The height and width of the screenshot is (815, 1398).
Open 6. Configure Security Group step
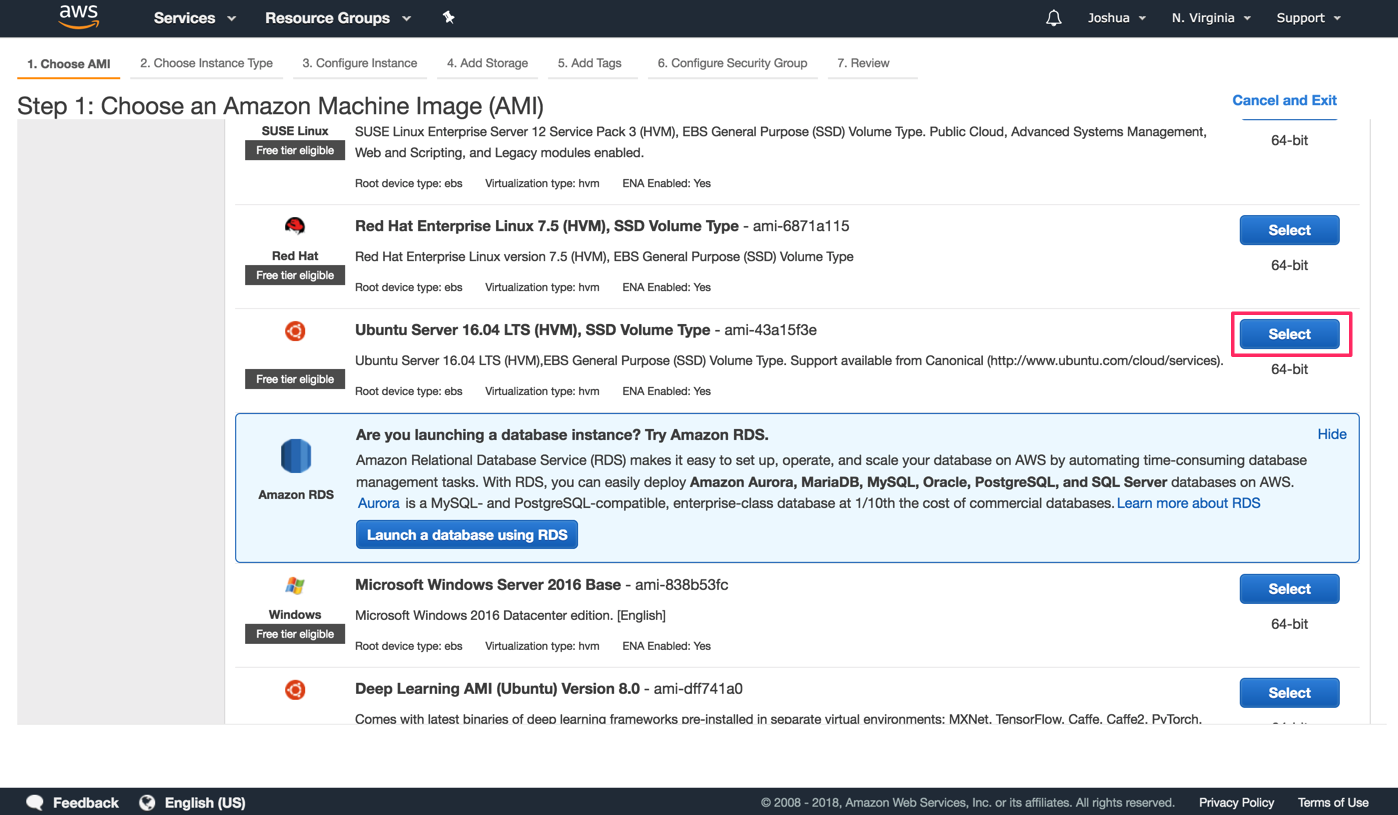(732, 63)
